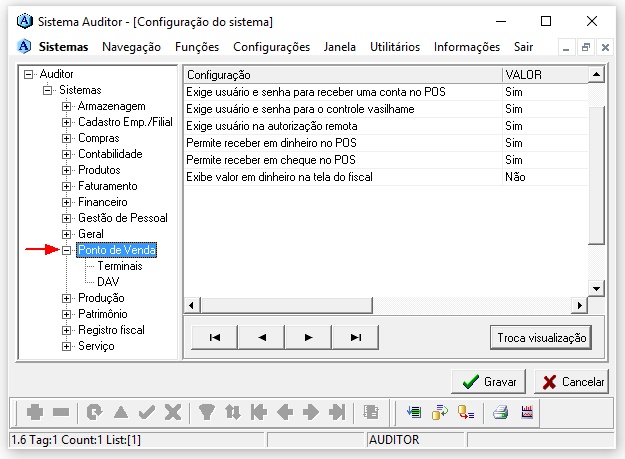Viewport: 625px width, 459px height.
Task: Click the printer icon in bottom toolbar
Action: click(x=501, y=412)
